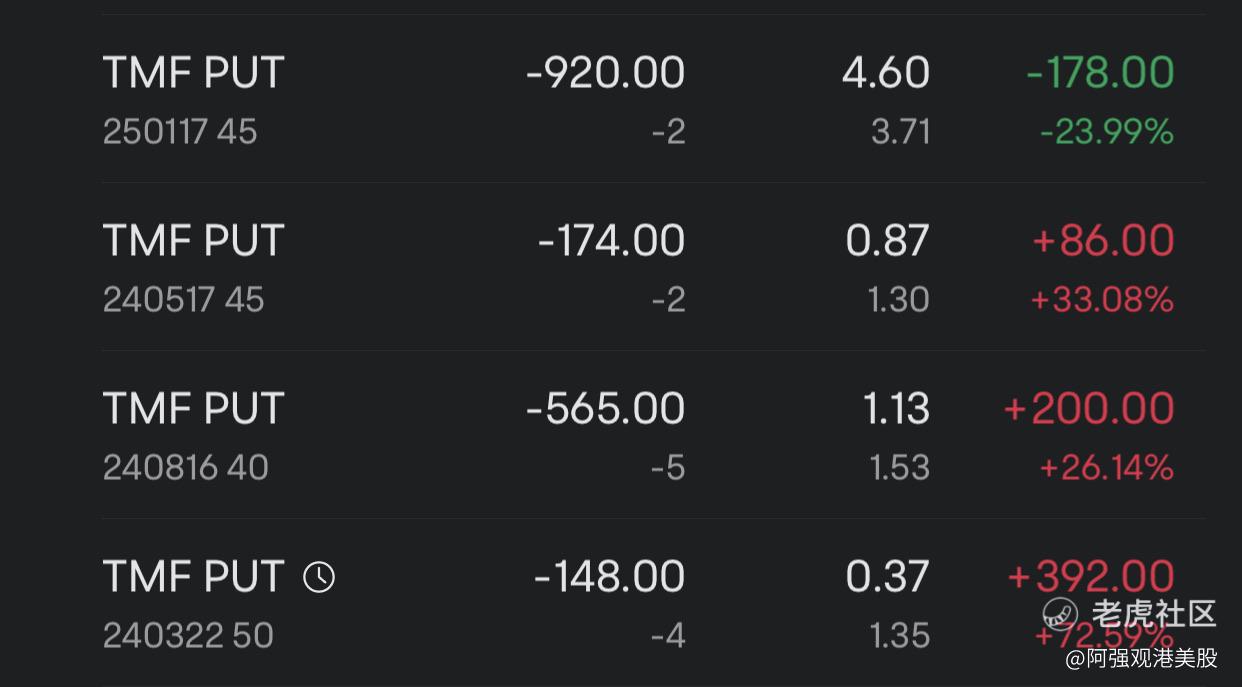Tap the -148.00 market value
Image resolution: width=1242 pixels, height=687 pixels.
pyautogui.click(x=610, y=577)
